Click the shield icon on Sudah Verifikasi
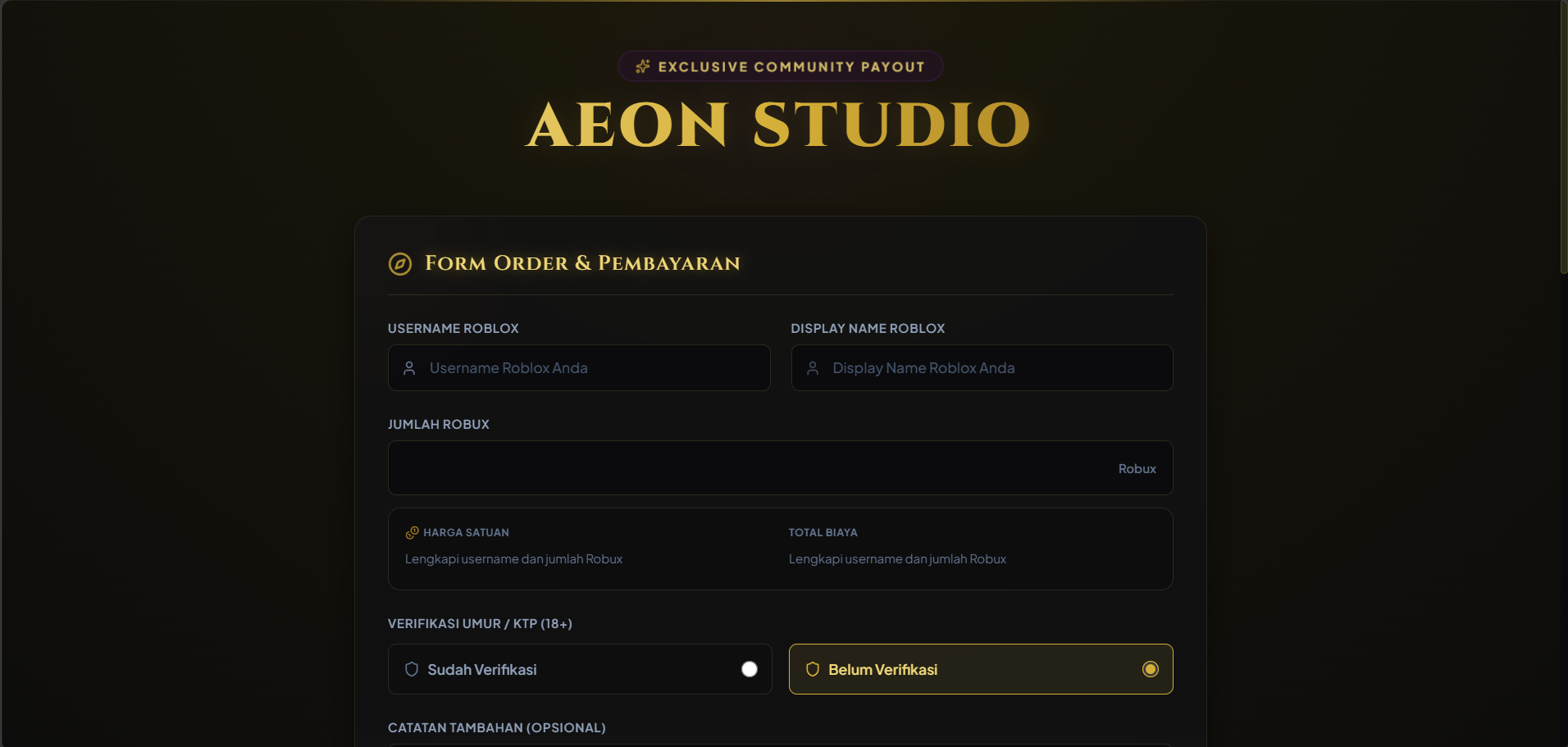The image size is (1568, 747). tap(412, 669)
